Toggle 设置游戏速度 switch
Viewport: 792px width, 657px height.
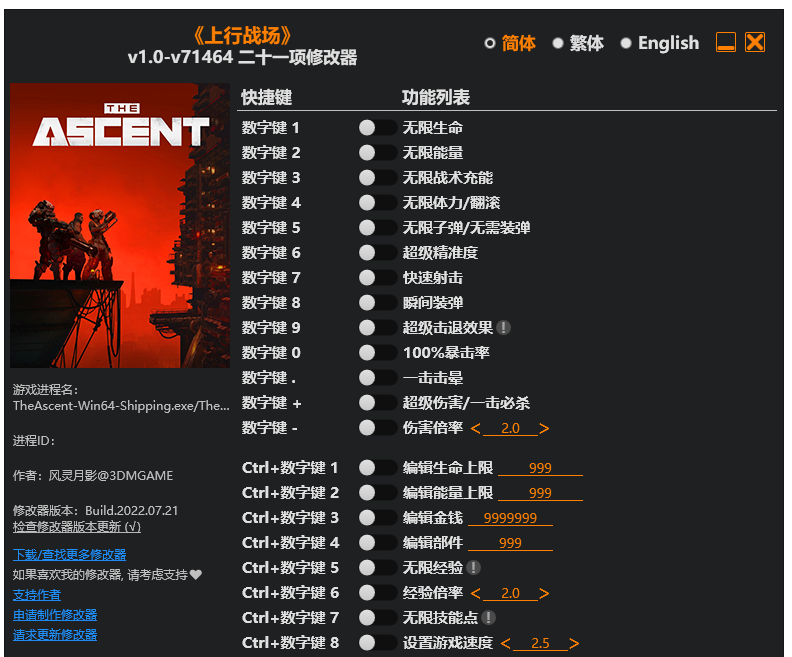[x=377, y=643]
